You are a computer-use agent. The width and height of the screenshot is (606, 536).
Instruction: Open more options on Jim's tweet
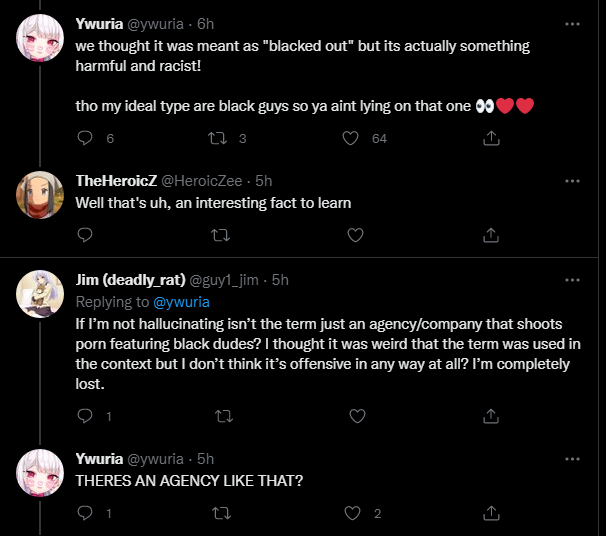coord(572,279)
